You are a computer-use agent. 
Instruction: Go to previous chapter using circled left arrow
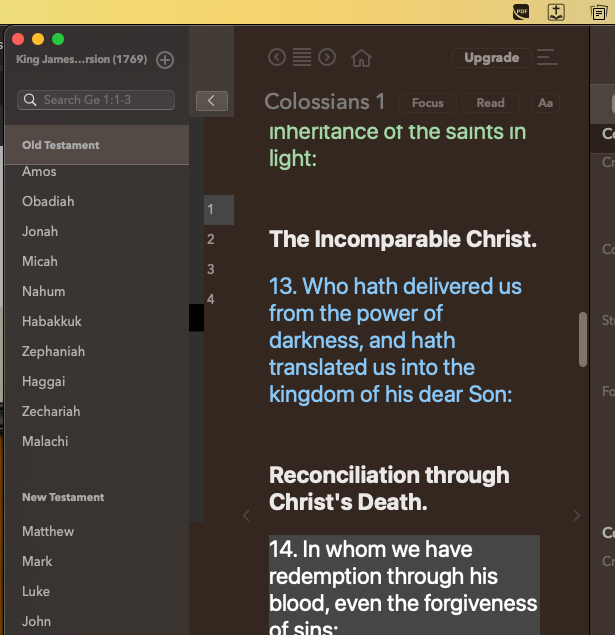pyautogui.click(x=277, y=57)
